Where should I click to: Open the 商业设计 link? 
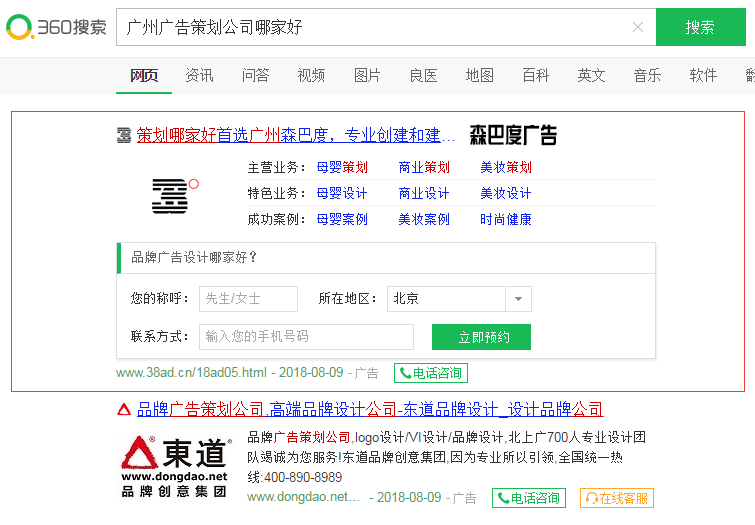click(424, 193)
